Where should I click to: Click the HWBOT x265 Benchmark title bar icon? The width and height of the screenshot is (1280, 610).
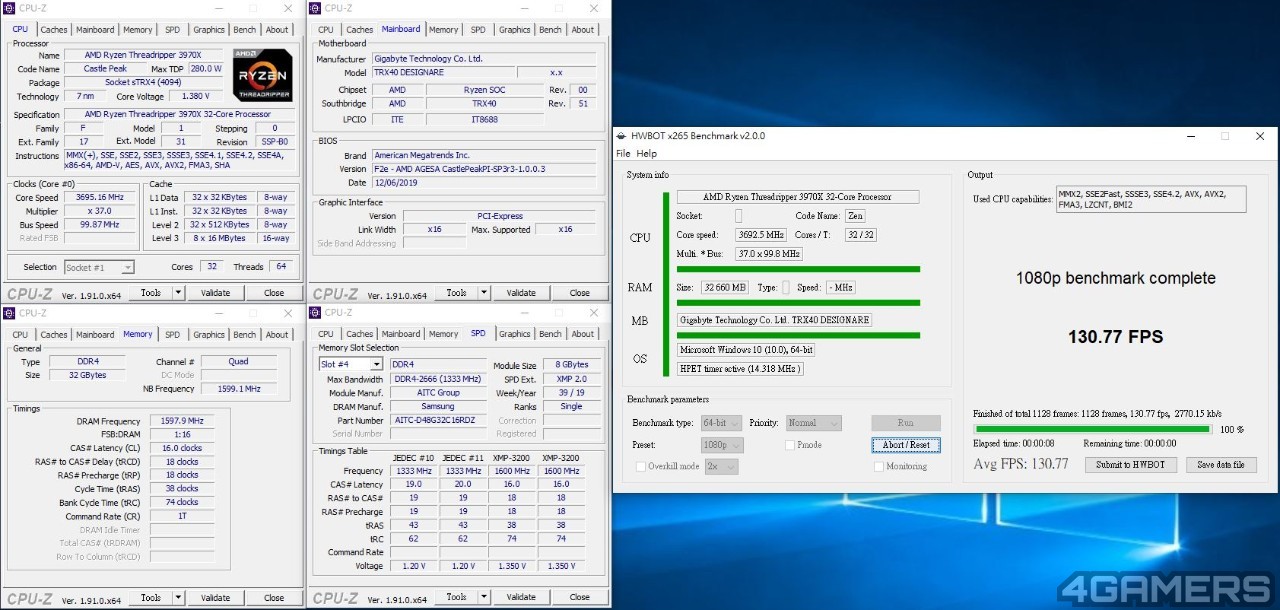click(x=622, y=136)
